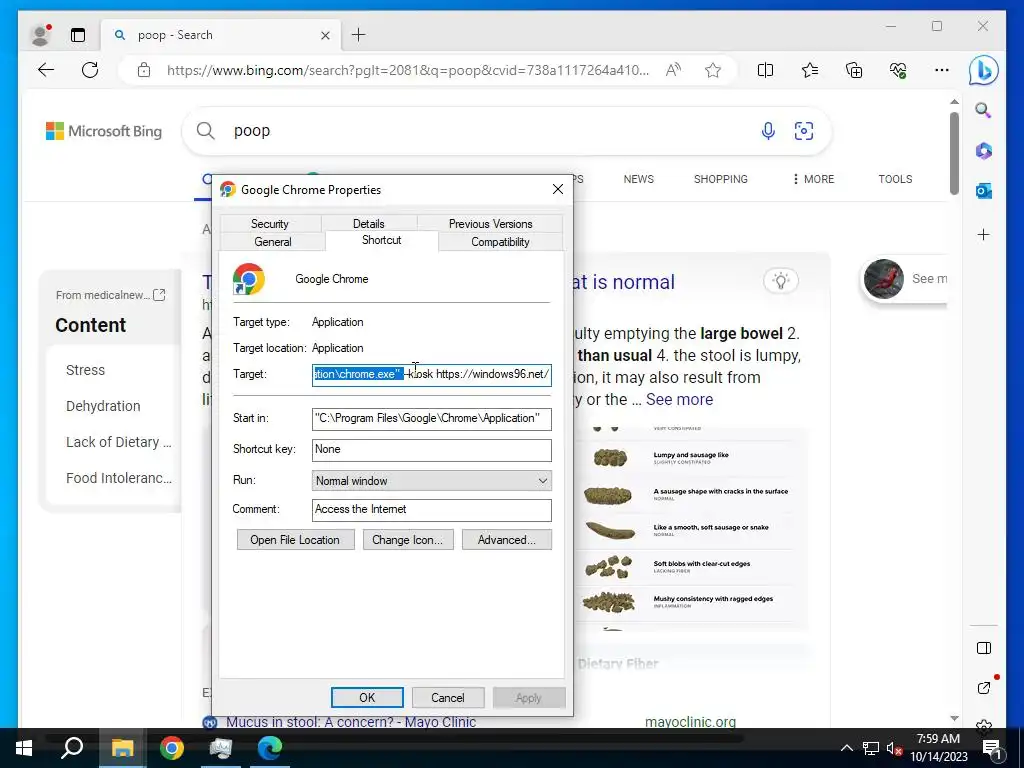Refresh the Bing search page

click(90, 70)
